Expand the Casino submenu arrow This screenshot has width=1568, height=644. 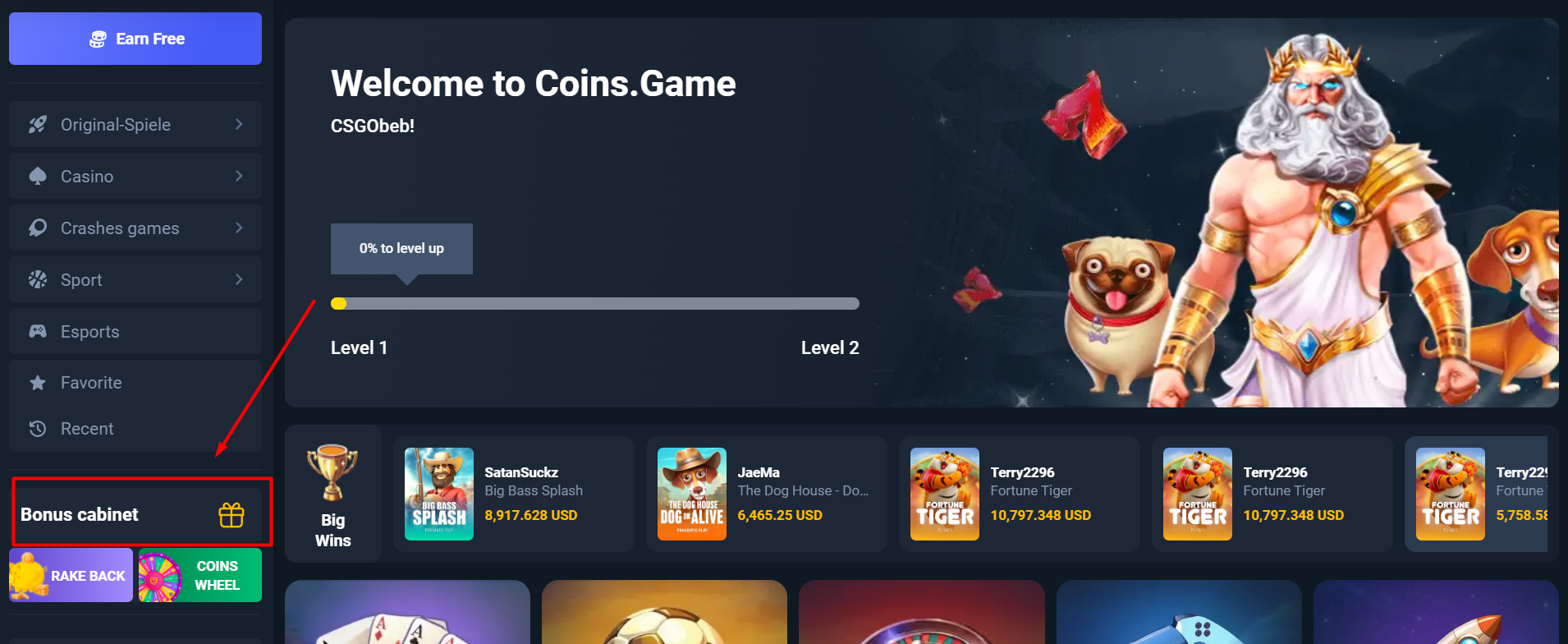(239, 176)
